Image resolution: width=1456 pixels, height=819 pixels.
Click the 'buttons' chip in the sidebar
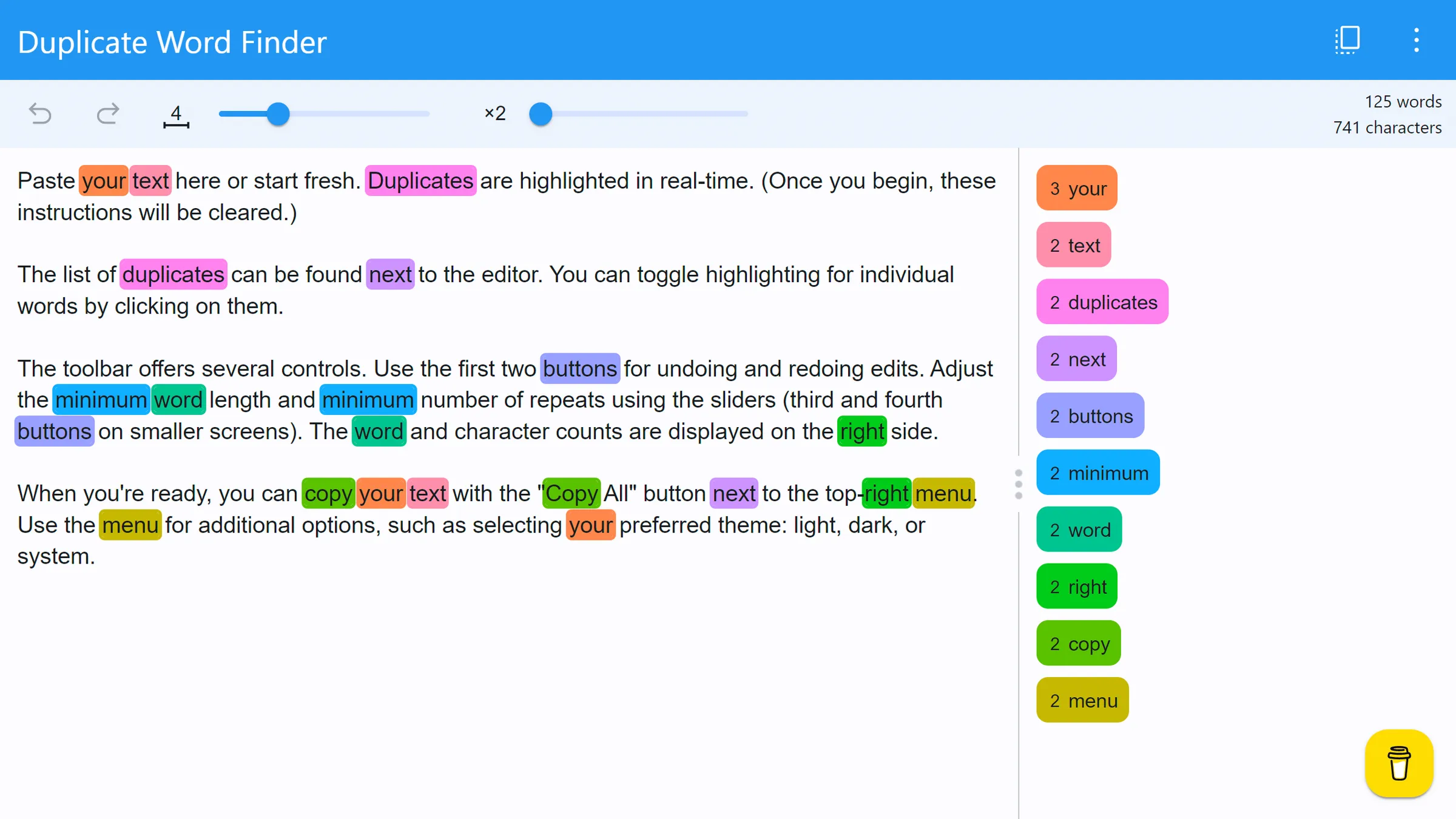1090,416
